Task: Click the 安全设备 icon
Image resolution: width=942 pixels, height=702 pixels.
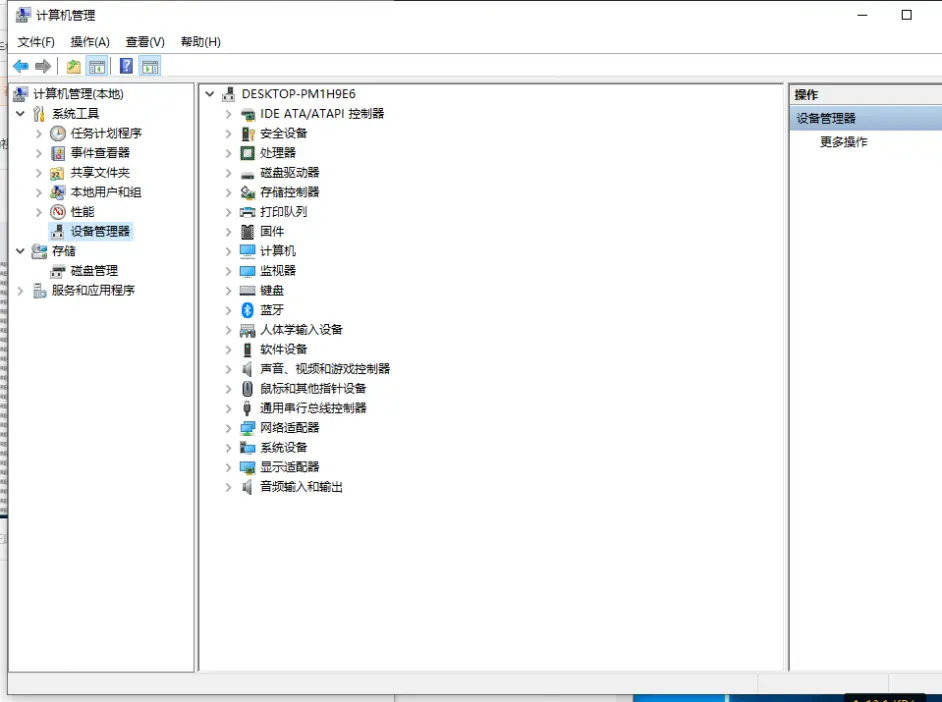Action: [x=248, y=133]
